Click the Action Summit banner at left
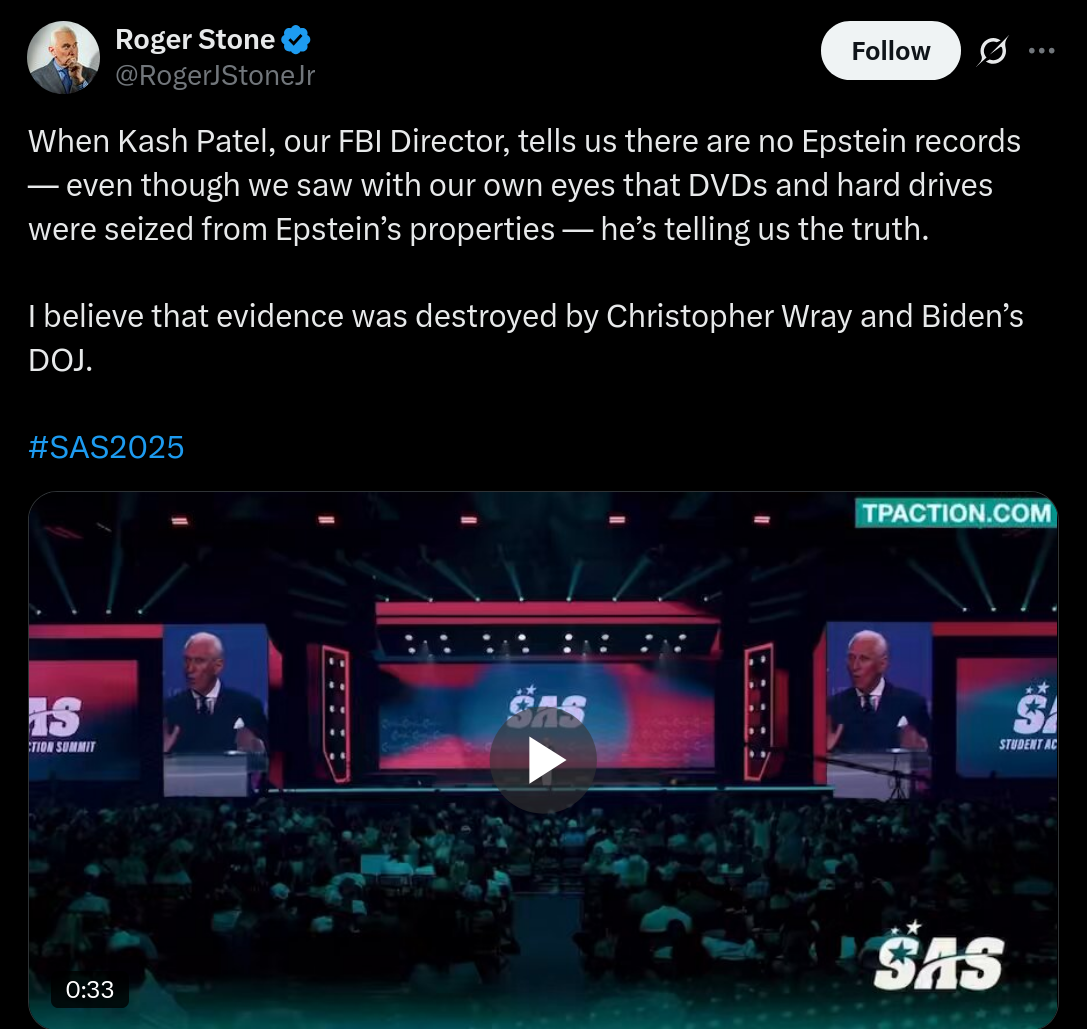 (83, 719)
